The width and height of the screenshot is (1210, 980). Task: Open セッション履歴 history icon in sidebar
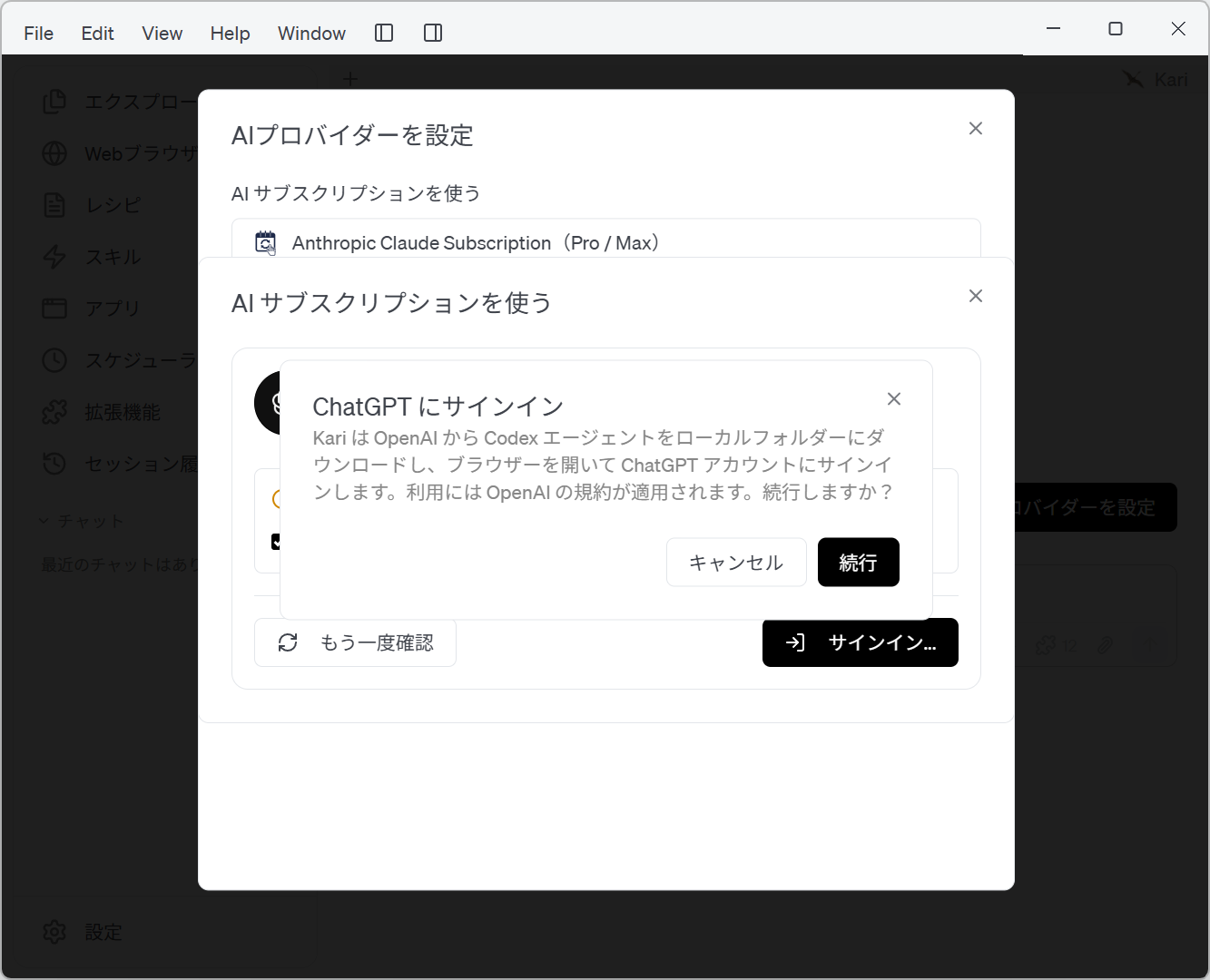pos(54,464)
